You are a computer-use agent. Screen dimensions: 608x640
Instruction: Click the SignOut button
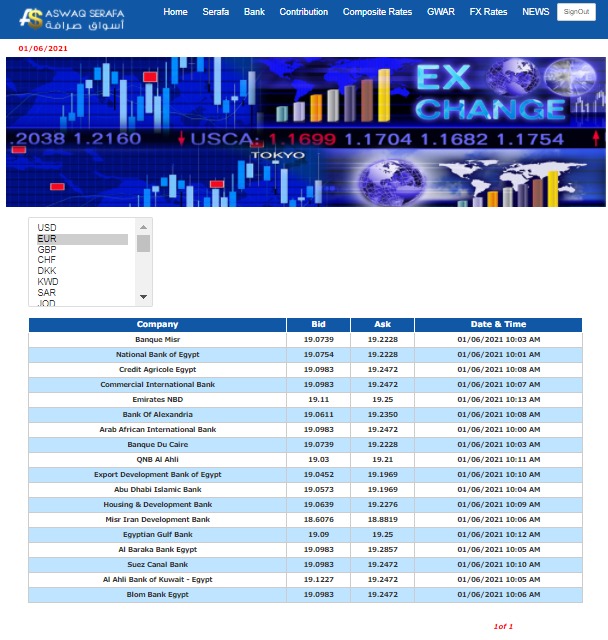pos(576,12)
